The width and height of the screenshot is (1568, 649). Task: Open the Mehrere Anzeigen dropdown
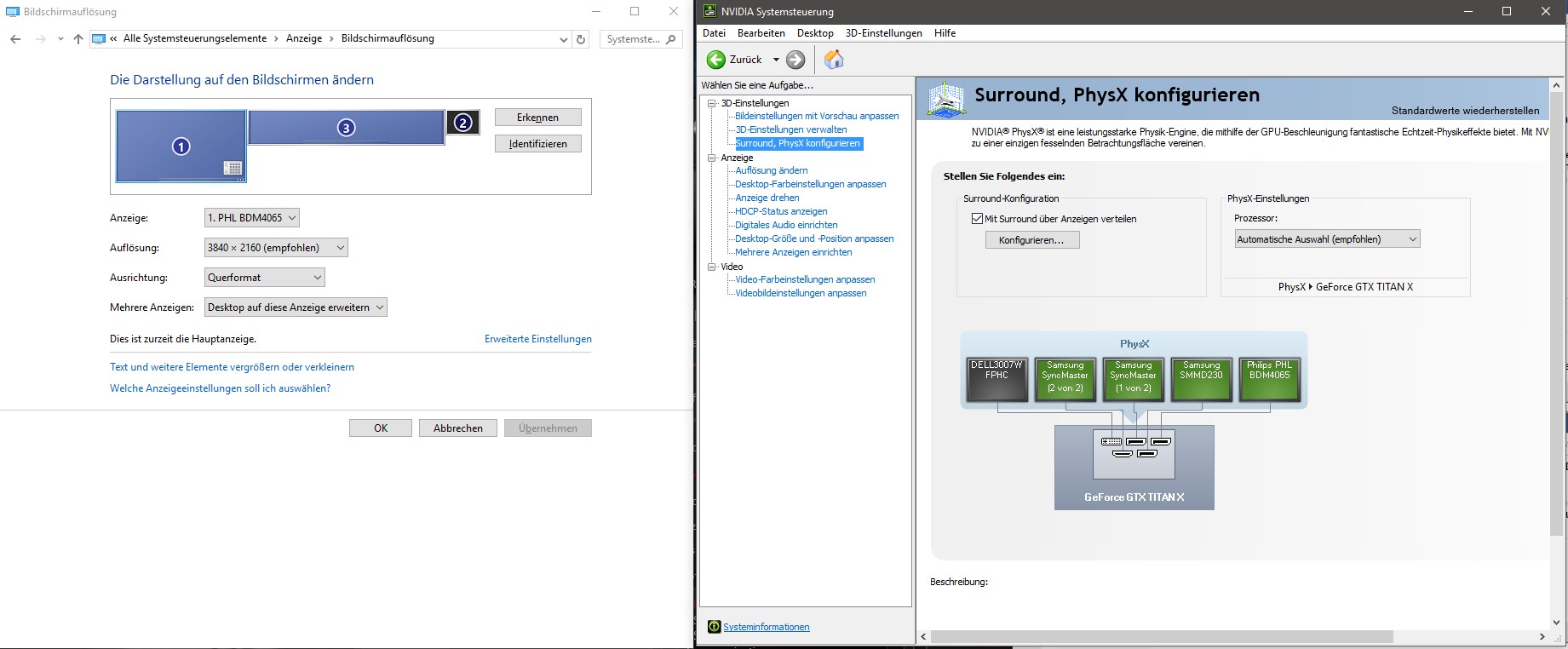pos(296,307)
